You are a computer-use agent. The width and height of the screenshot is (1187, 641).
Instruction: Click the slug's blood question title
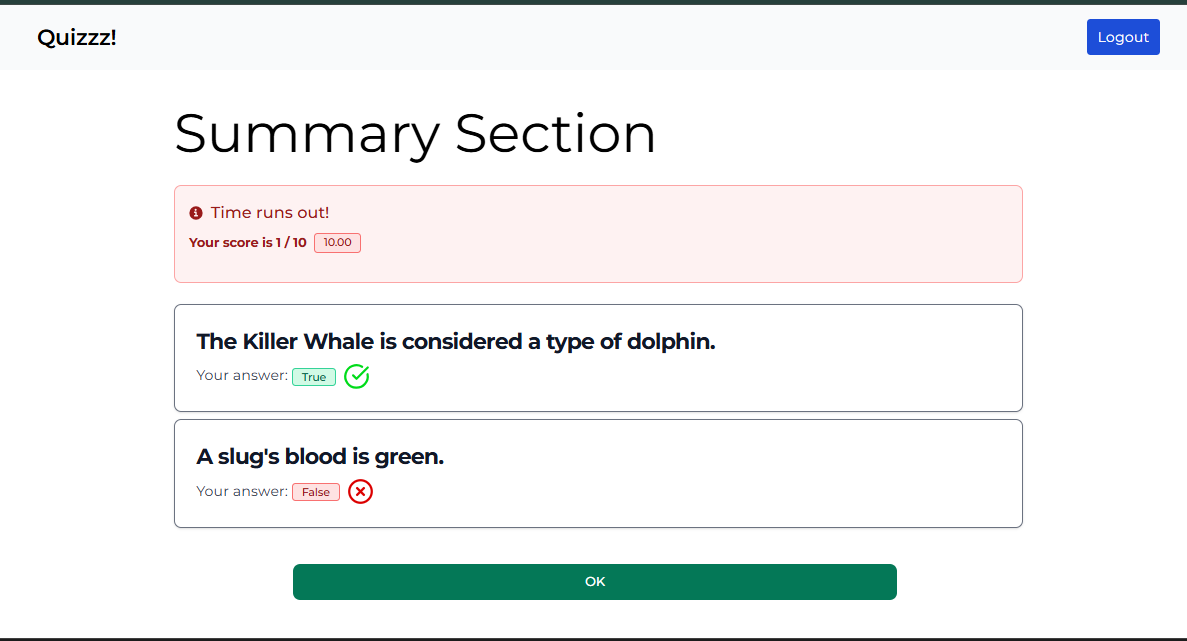(320, 456)
